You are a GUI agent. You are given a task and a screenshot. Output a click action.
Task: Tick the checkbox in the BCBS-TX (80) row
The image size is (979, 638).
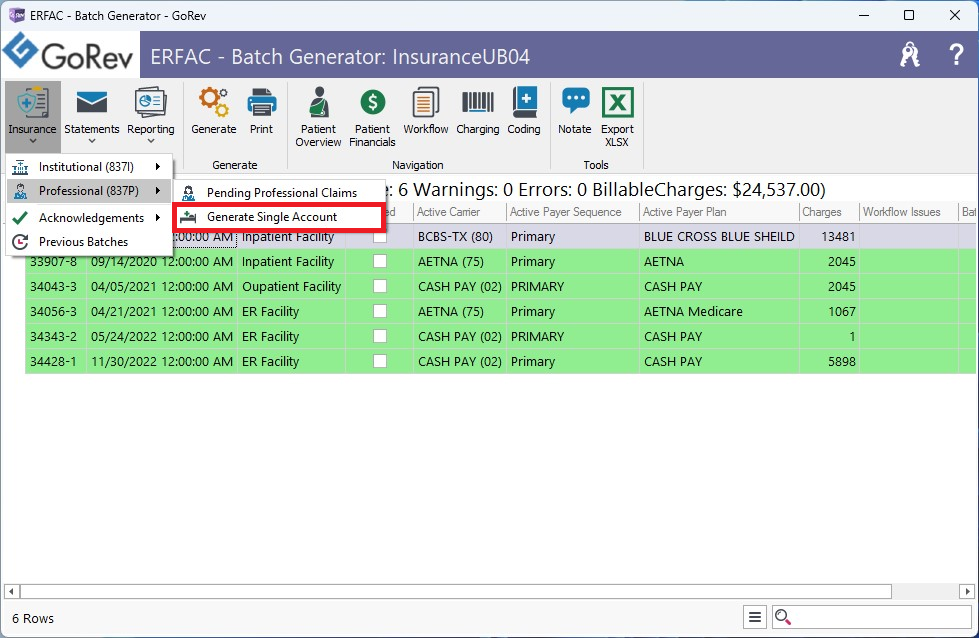tap(380, 237)
